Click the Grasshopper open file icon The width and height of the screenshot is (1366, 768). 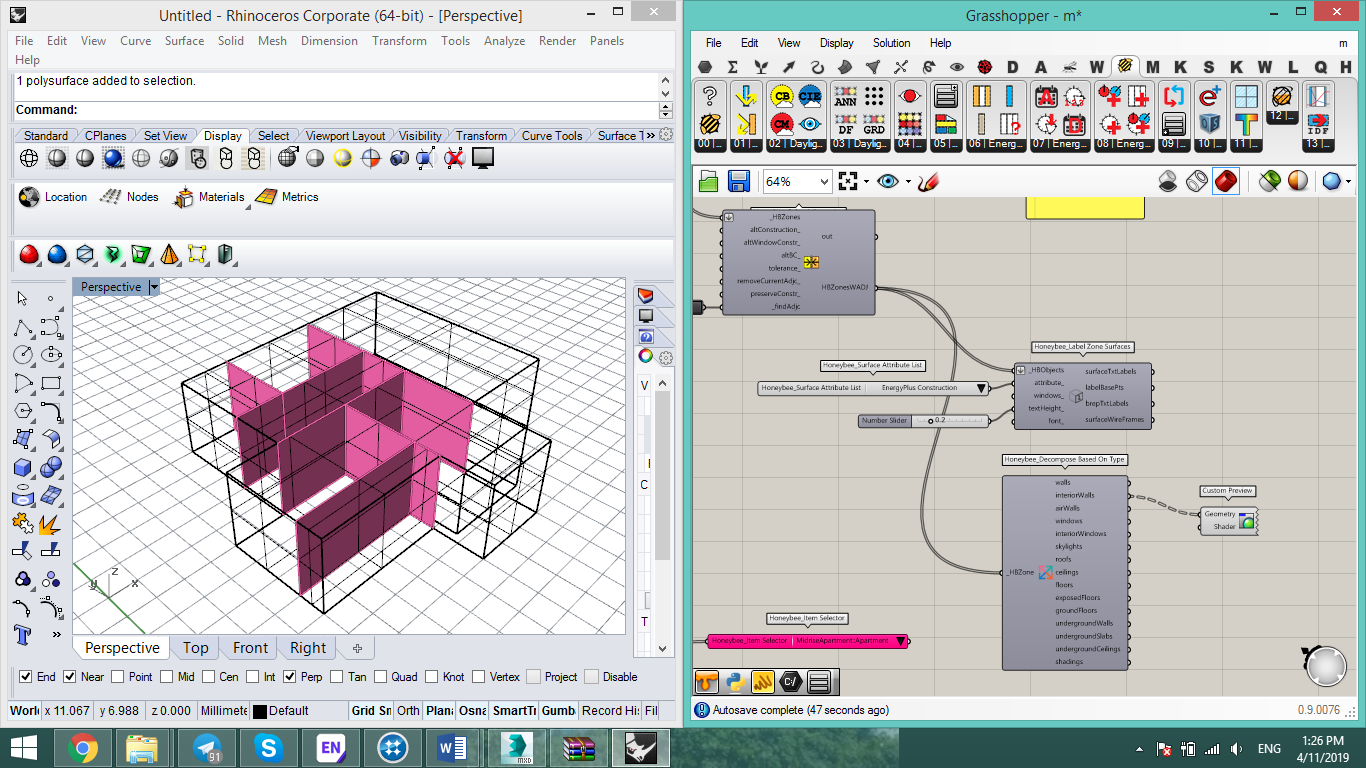pos(709,181)
